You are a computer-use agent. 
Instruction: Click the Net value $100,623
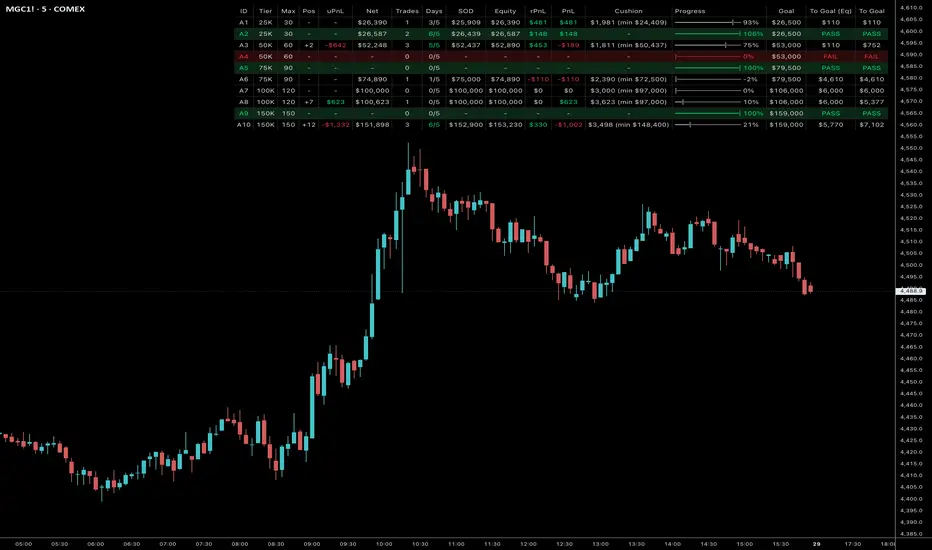click(372, 102)
